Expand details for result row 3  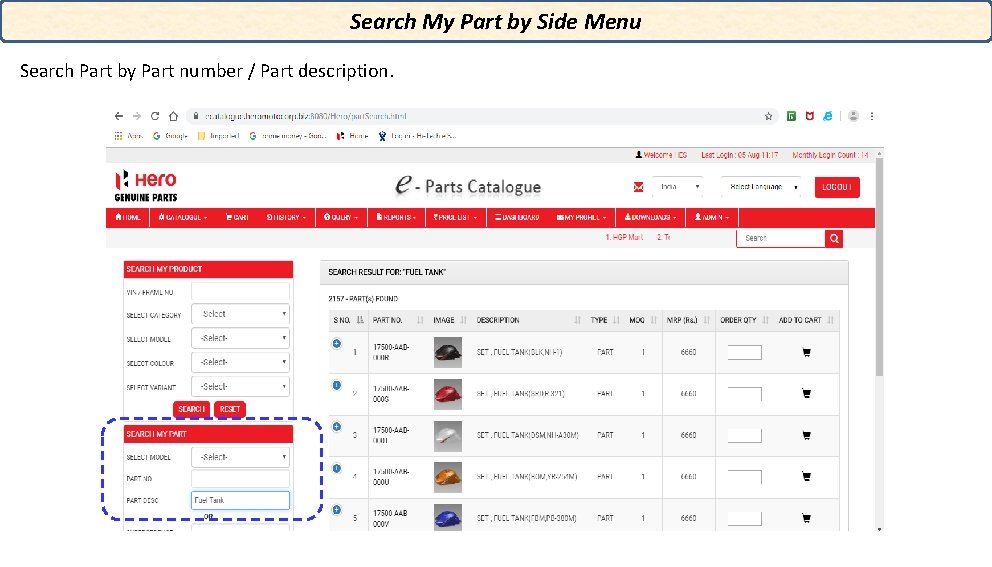[337, 427]
